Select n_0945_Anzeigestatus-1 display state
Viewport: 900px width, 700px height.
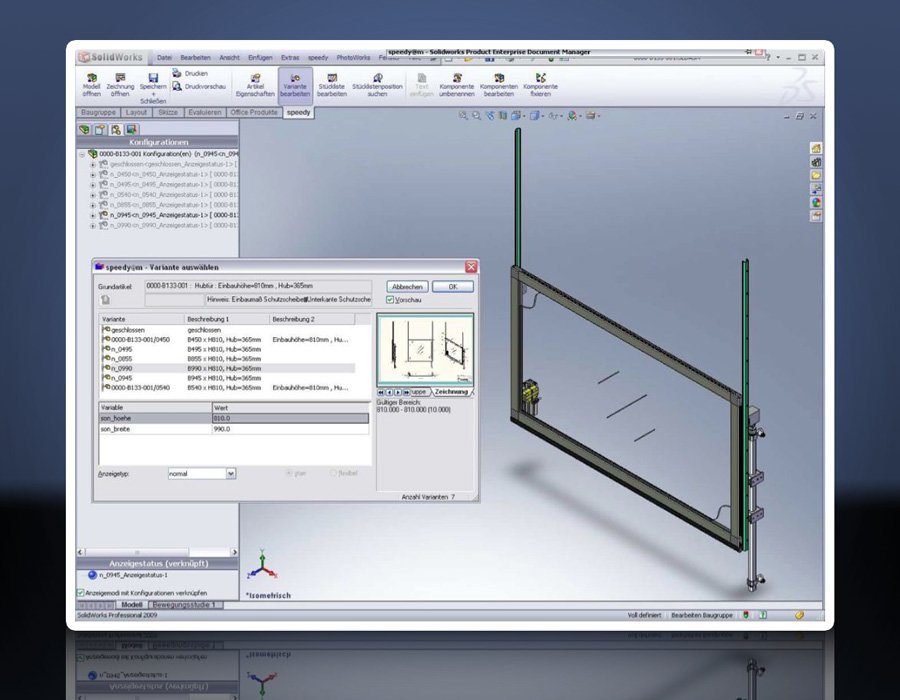[128, 575]
